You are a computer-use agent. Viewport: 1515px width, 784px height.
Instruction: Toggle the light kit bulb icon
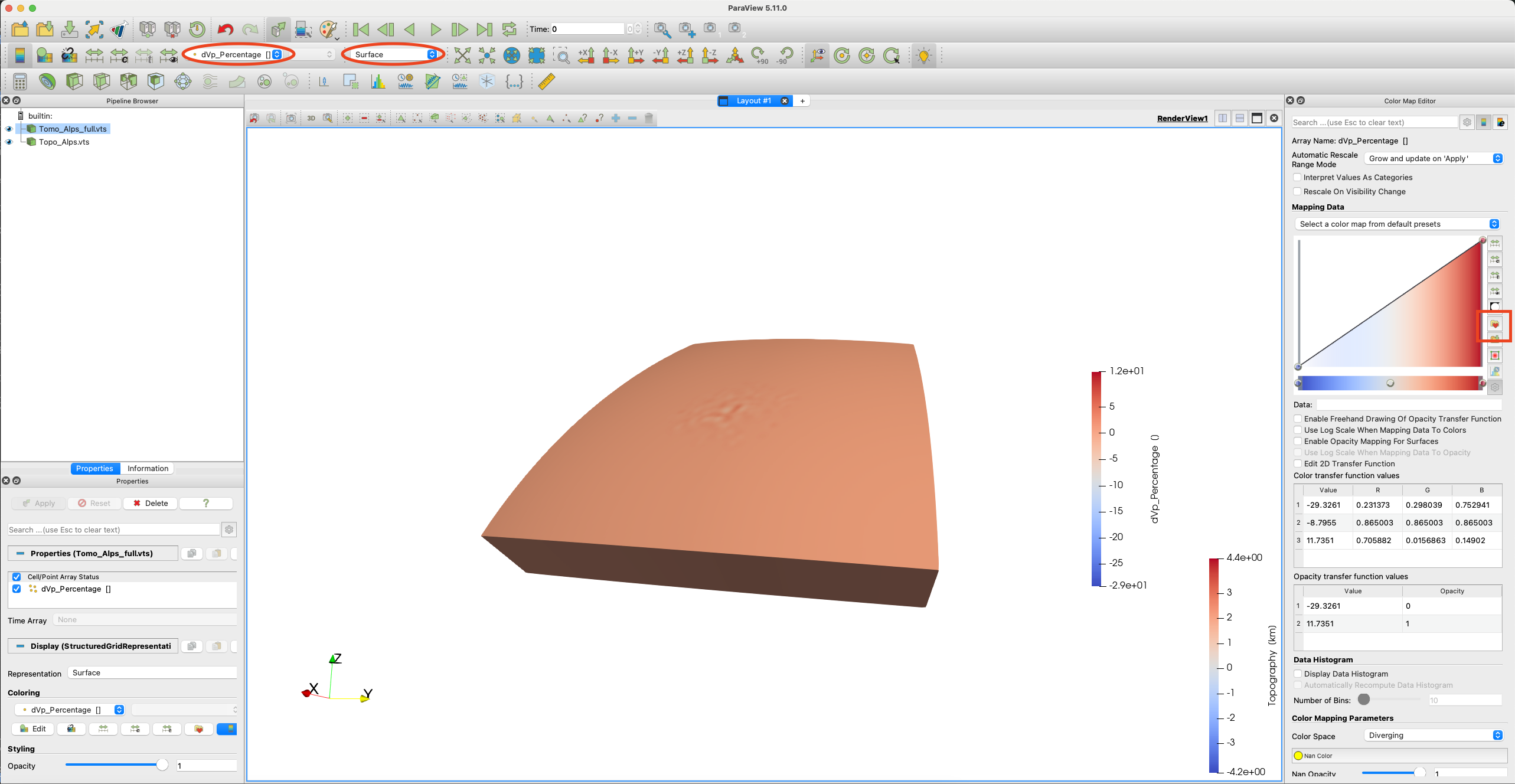pyautogui.click(x=923, y=55)
